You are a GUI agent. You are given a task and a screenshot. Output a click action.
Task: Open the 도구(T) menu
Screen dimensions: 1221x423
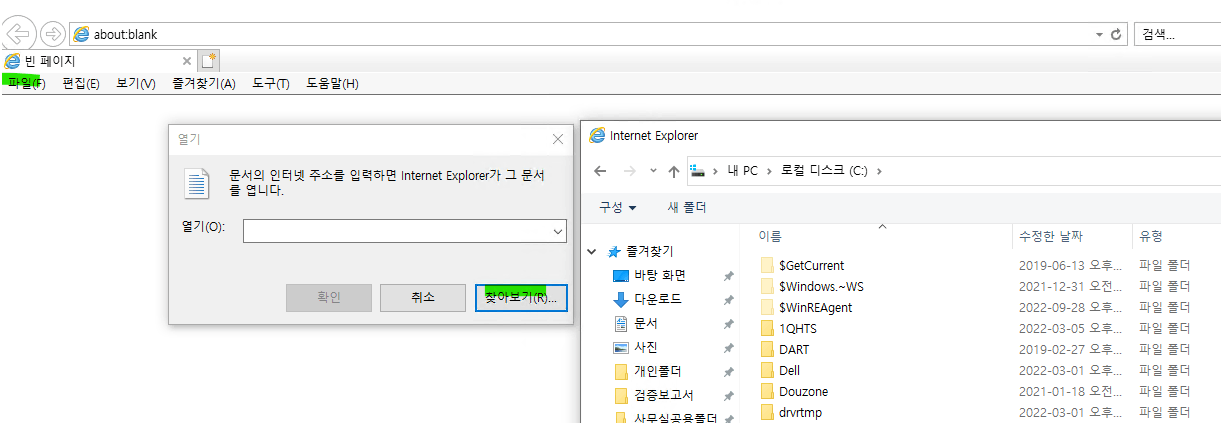tap(270, 83)
